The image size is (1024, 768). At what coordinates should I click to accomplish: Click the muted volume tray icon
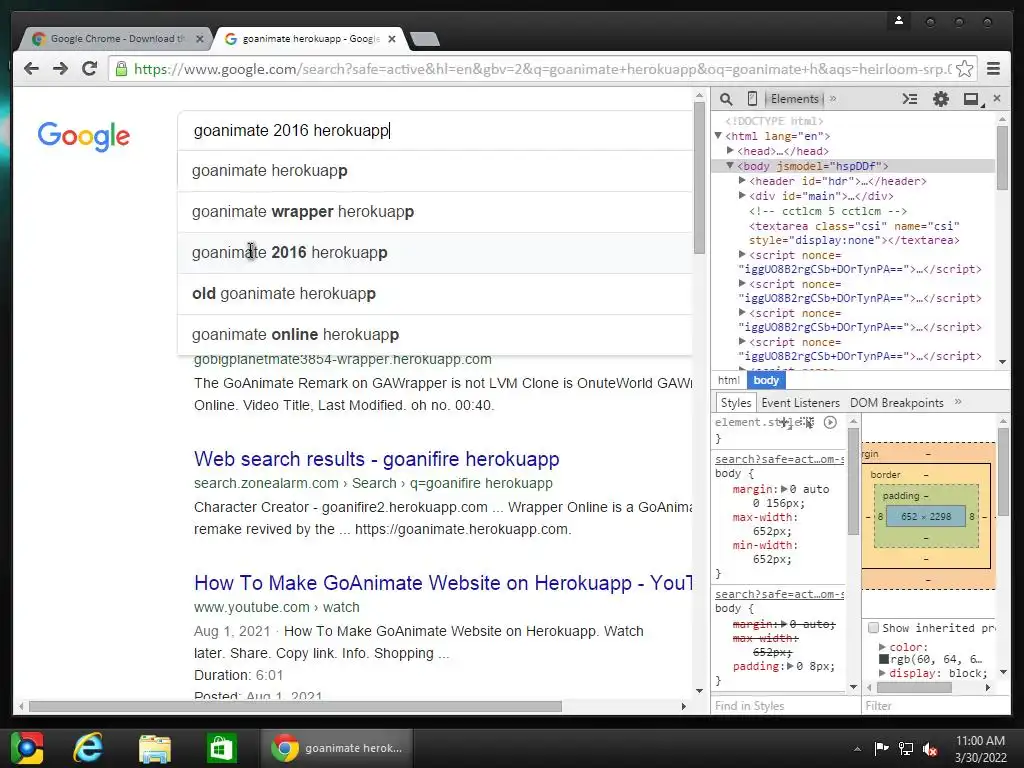coord(930,749)
